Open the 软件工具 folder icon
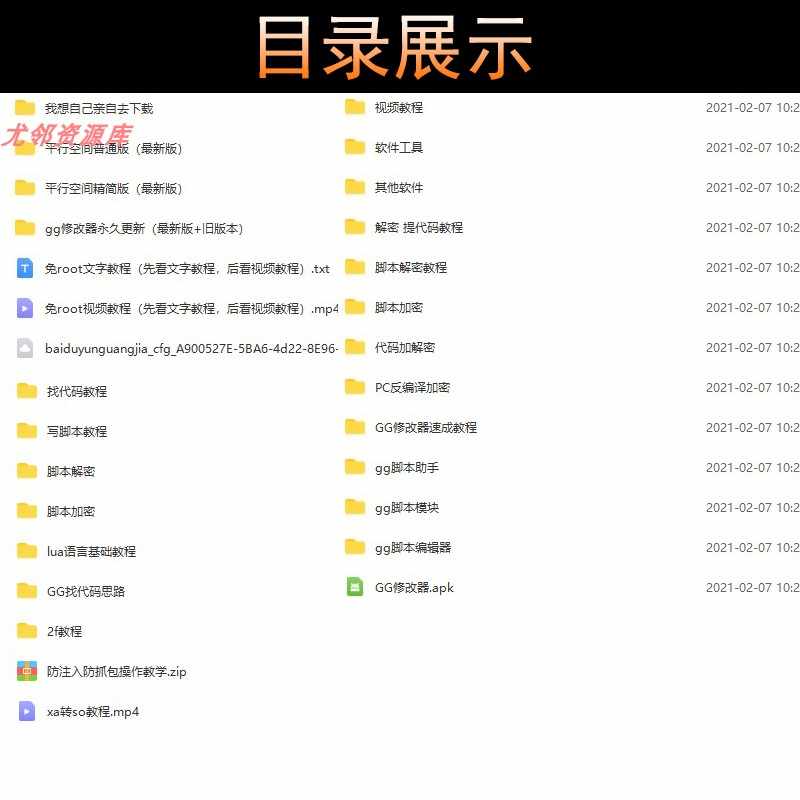 coord(354,147)
